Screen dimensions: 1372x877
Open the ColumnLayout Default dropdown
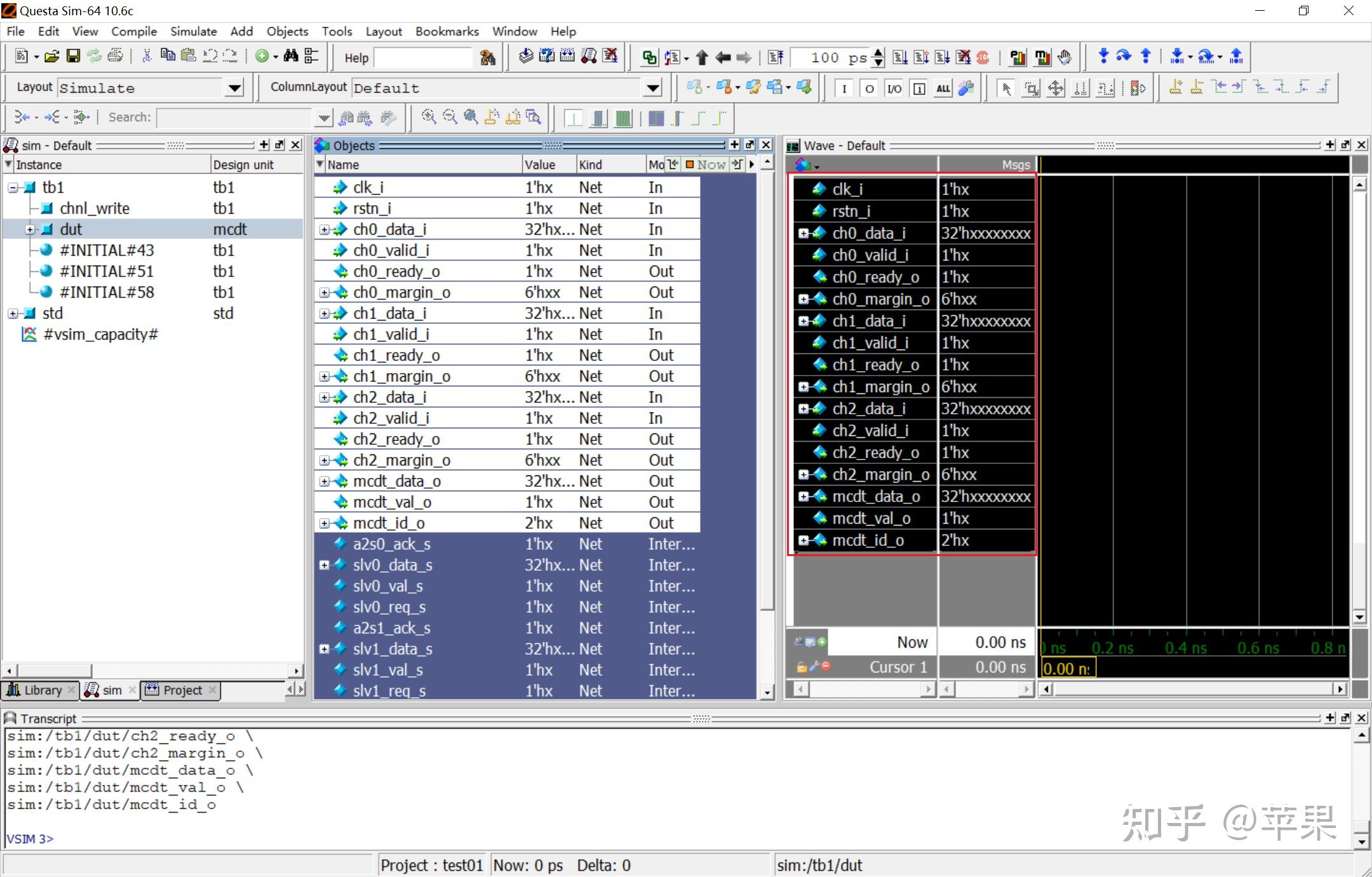point(652,88)
